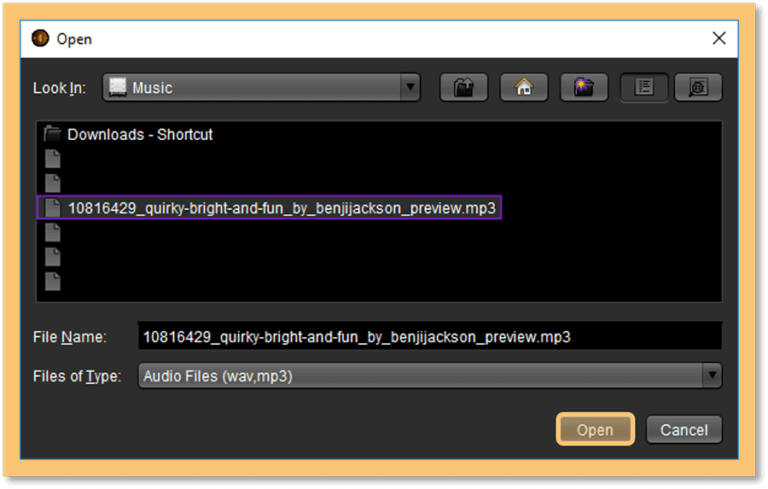Click the Open button
Screen dimensions: 768x489
pos(595,430)
